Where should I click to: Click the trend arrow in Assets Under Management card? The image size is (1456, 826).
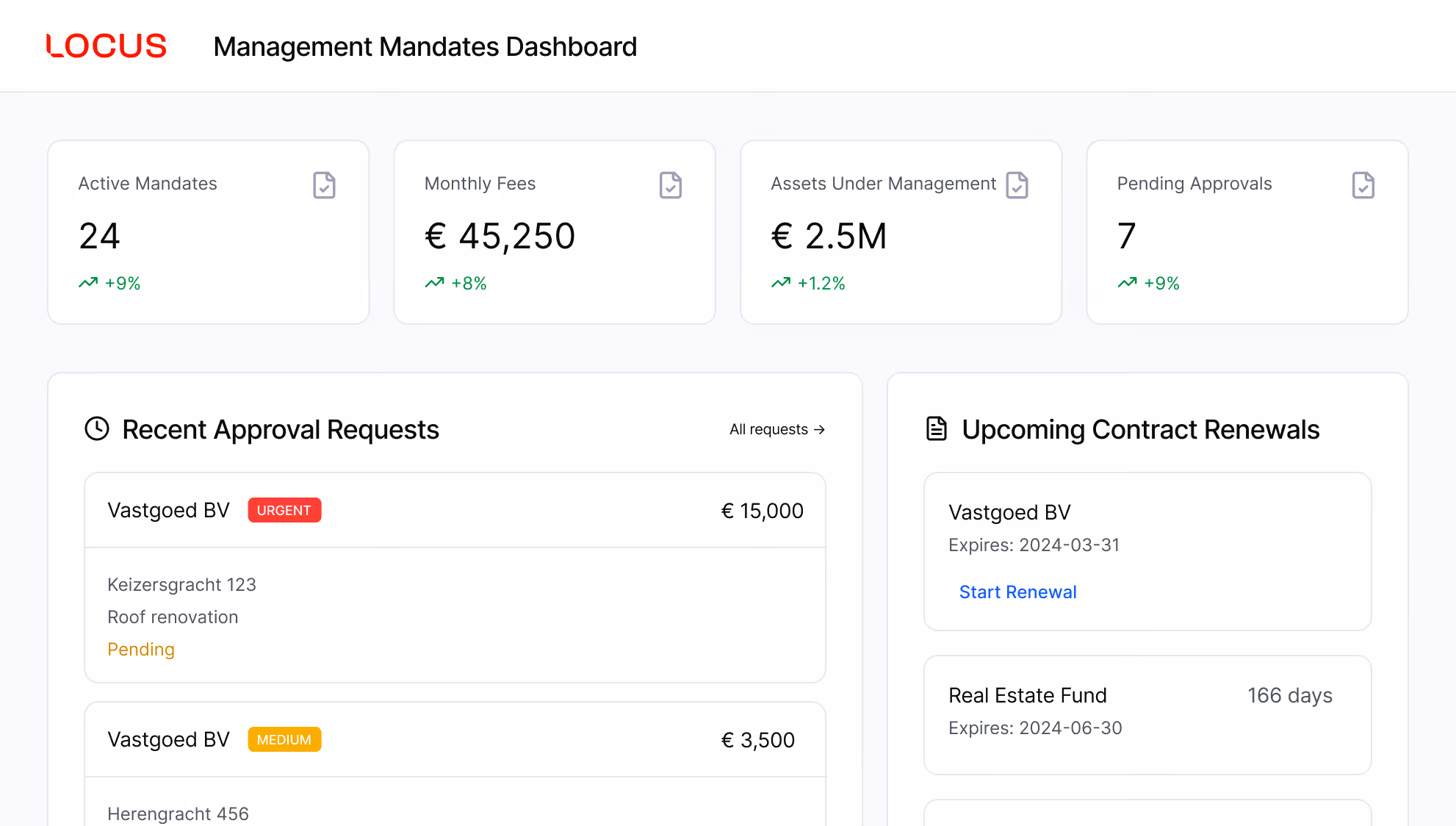(781, 283)
